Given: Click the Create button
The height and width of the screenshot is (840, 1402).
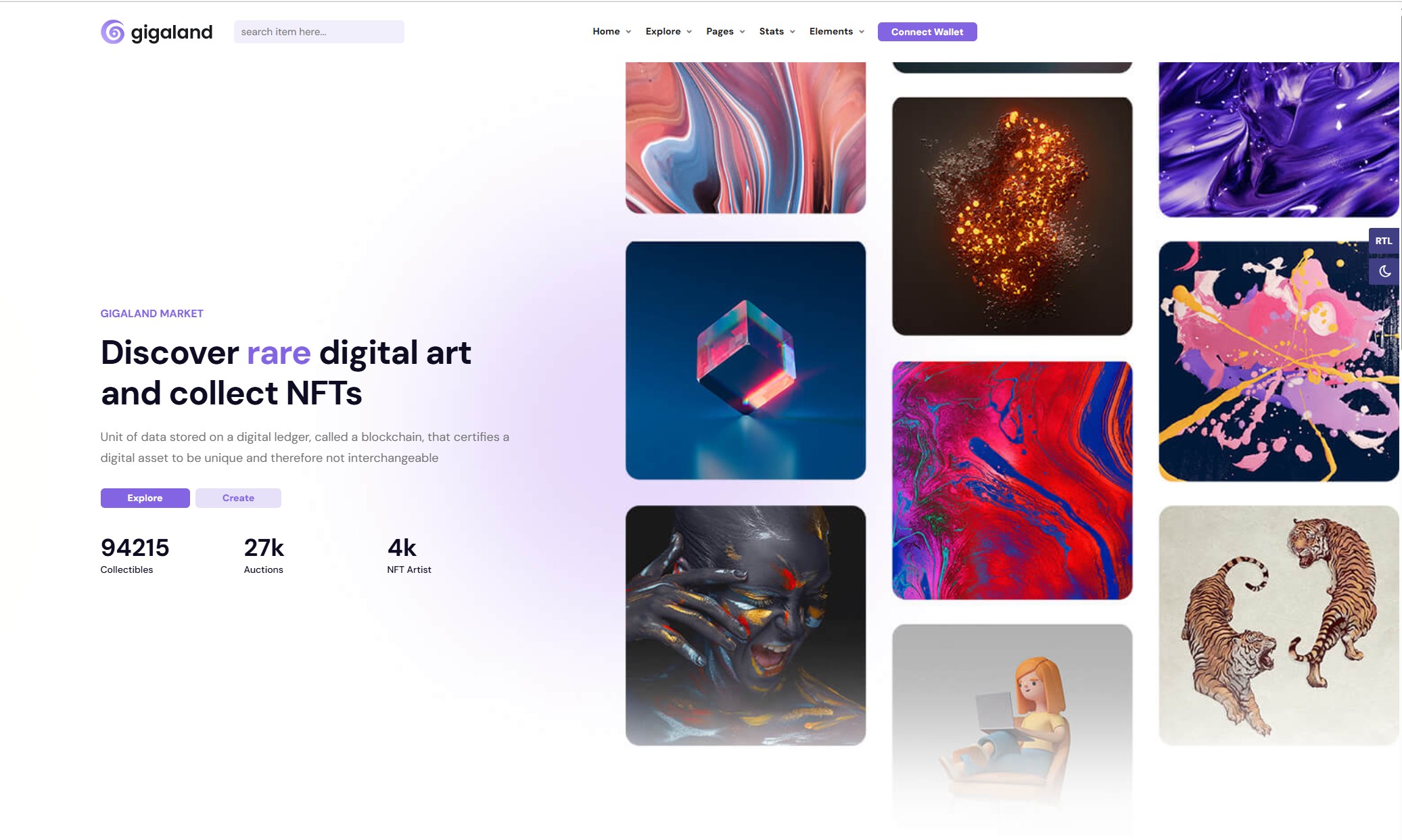Looking at the screenshot, I should pos(238,498).
